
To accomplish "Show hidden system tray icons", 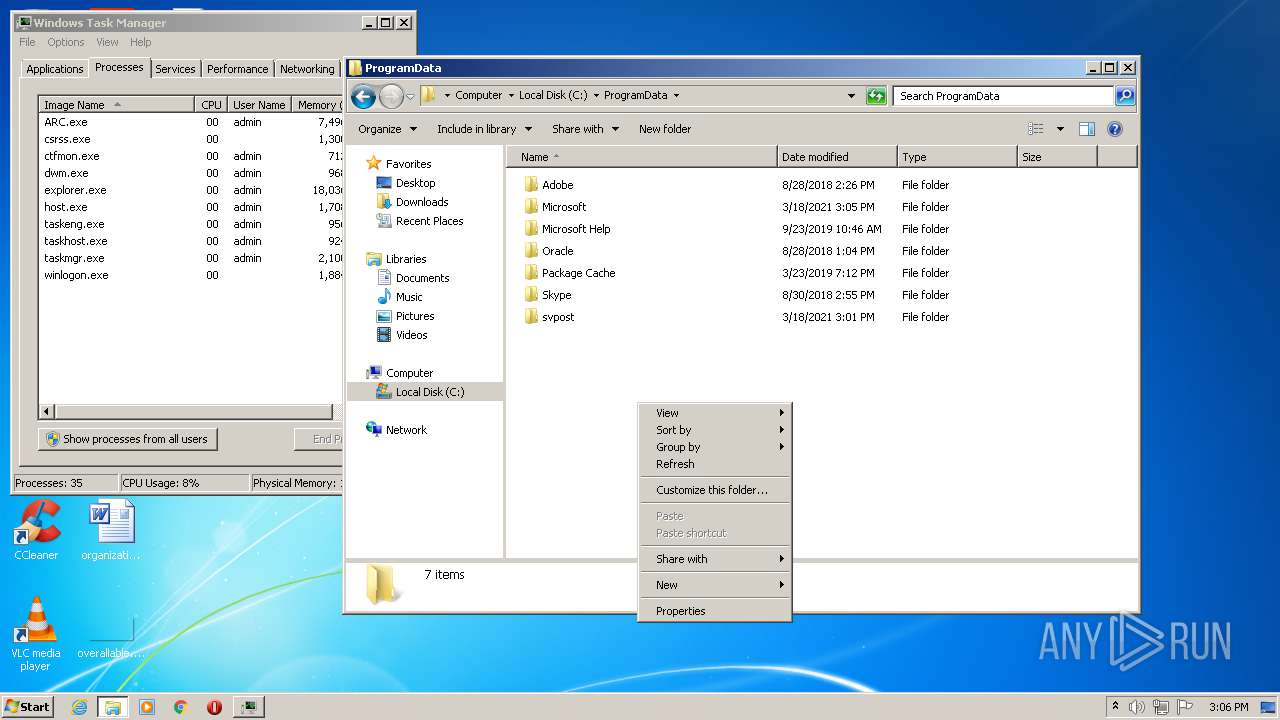I will click(1116, 707).
